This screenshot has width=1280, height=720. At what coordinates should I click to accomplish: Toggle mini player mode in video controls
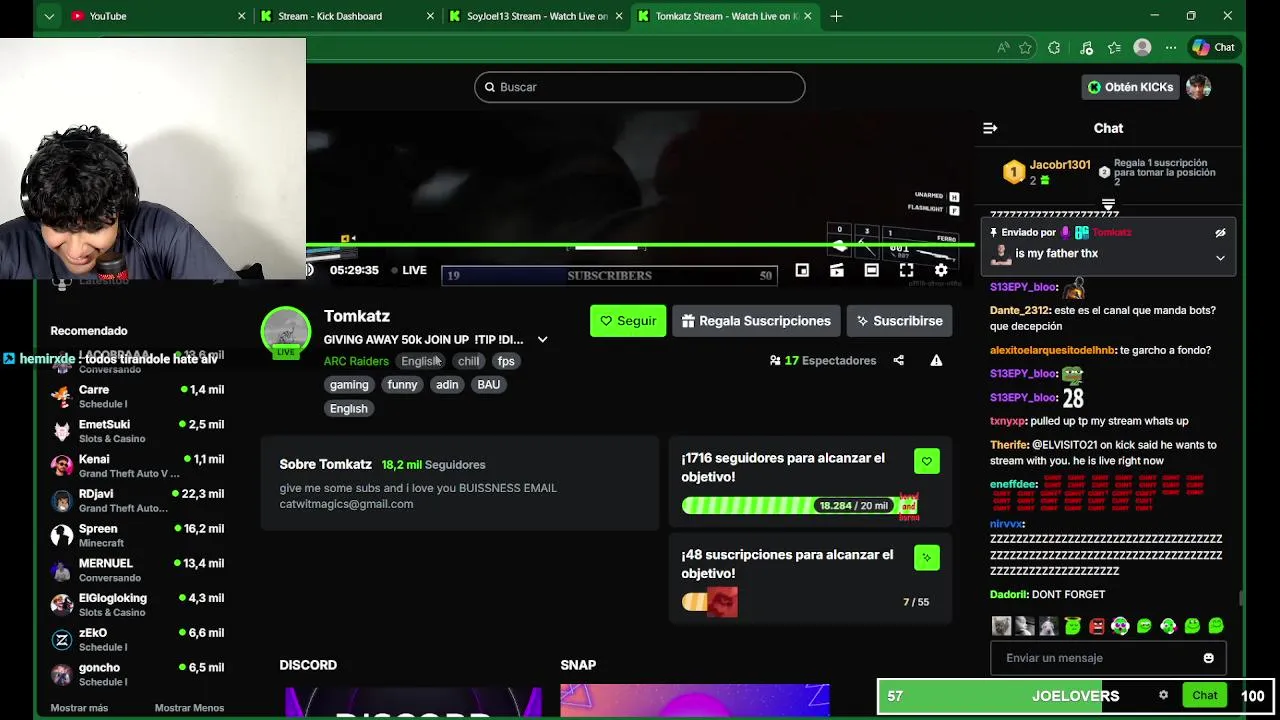(x=802, y=270)
